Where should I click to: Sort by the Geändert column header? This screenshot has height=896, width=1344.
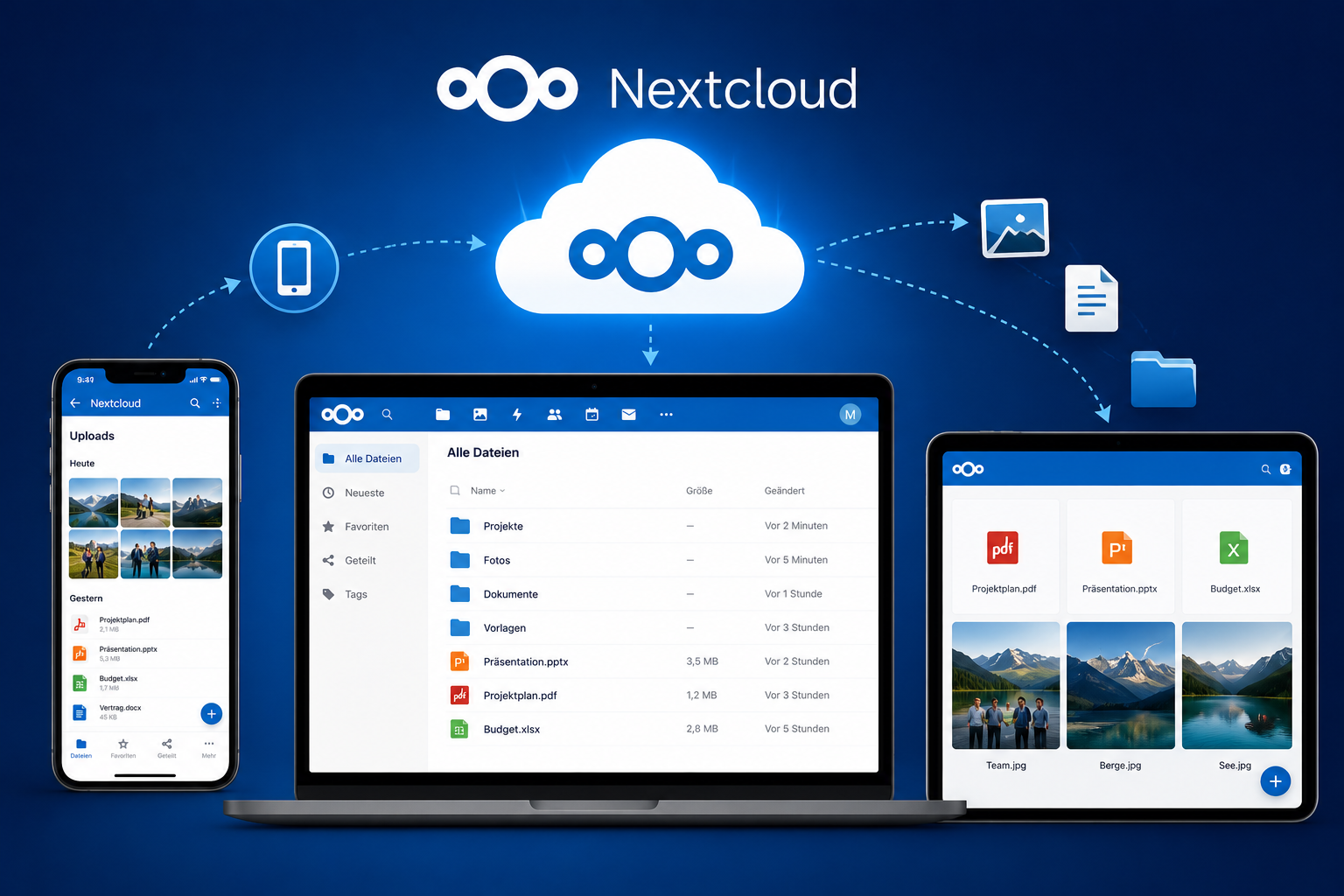785,491
